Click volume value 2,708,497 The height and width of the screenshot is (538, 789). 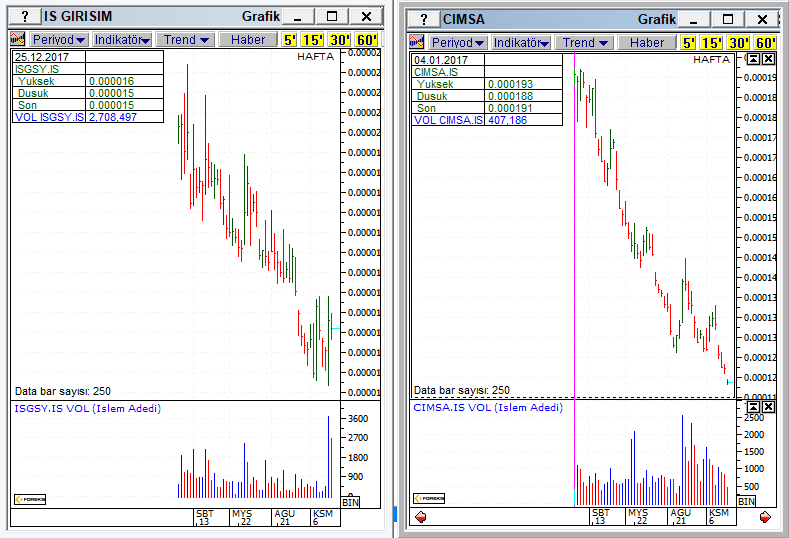113,117
